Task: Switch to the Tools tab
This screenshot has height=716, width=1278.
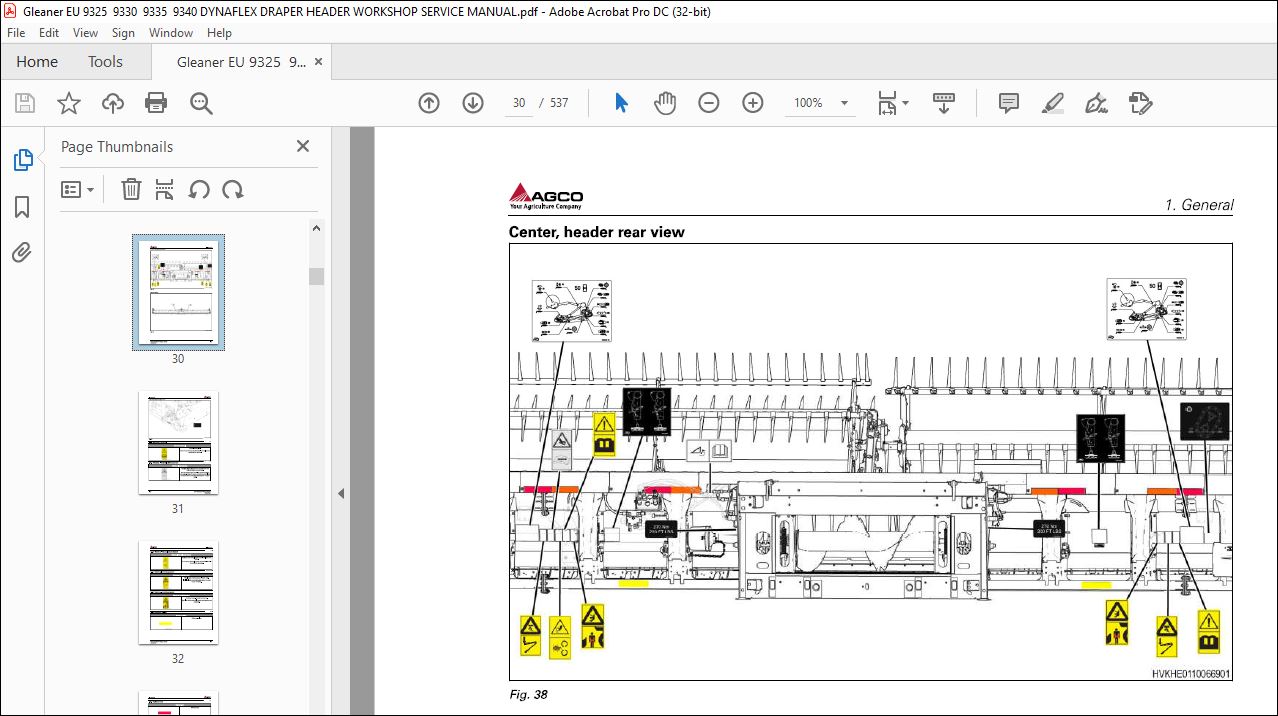Action: [x=105, y=62]
